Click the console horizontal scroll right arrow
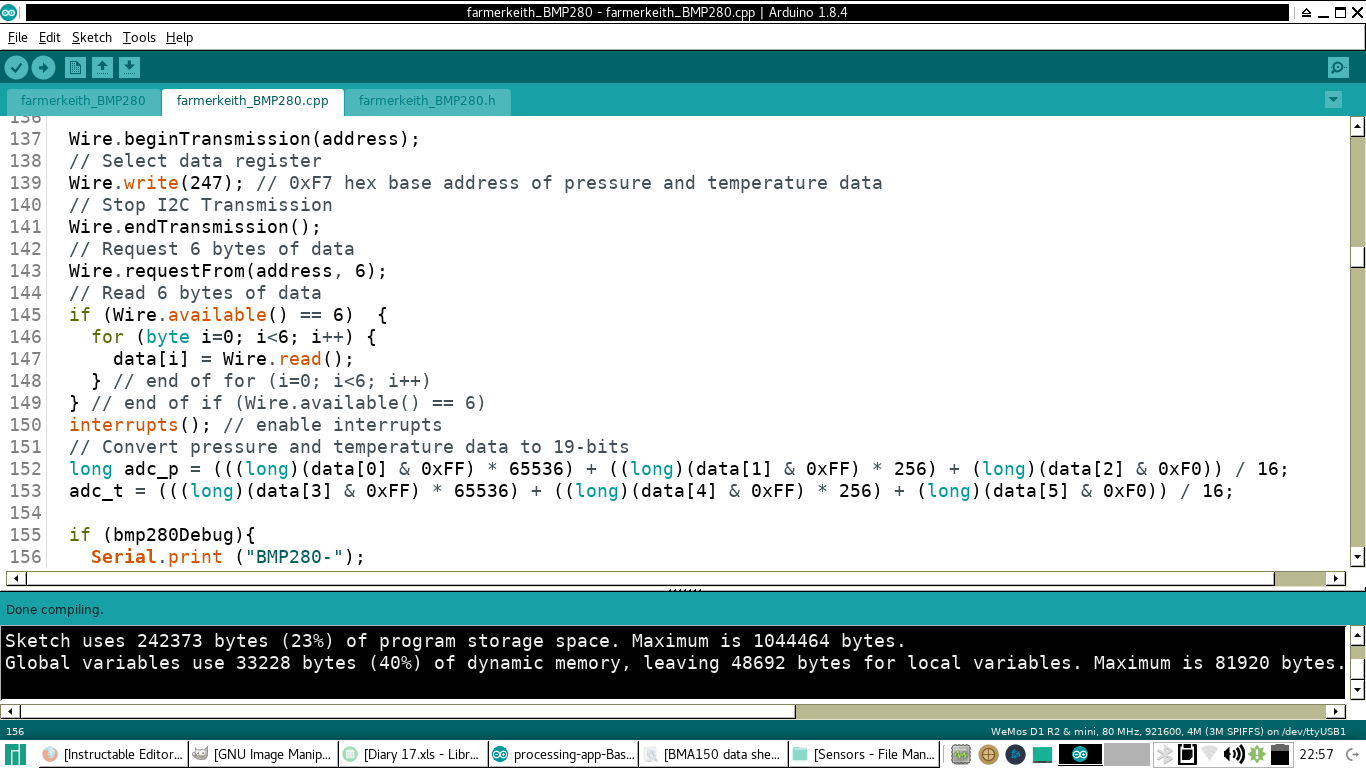Screen dimensions: 1366x768 pyautogui.click(x=1335, y=711)
